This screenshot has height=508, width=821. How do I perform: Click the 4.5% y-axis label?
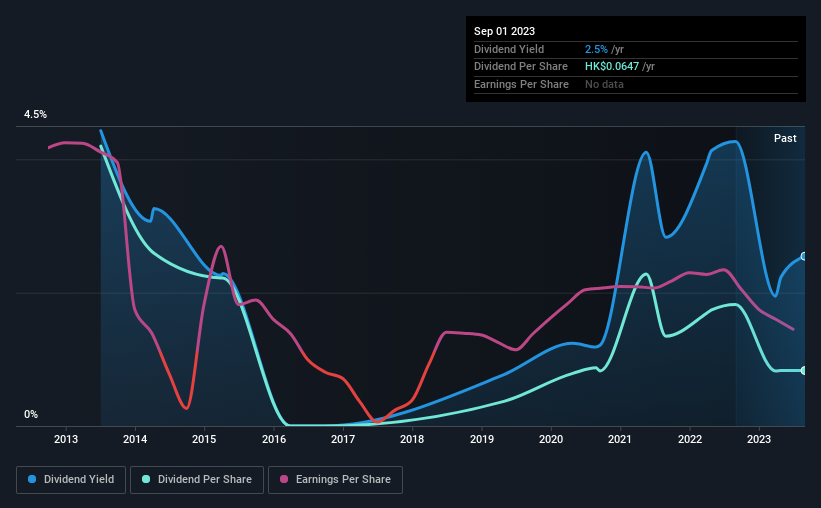36,115
